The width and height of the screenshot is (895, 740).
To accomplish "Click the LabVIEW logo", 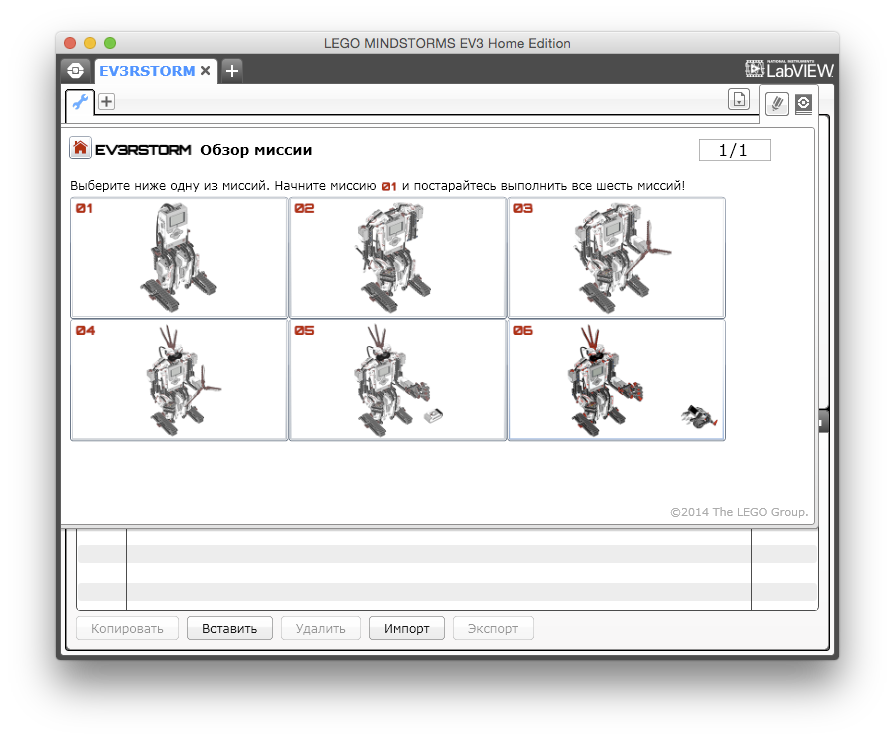I will [x=789, y=70].
